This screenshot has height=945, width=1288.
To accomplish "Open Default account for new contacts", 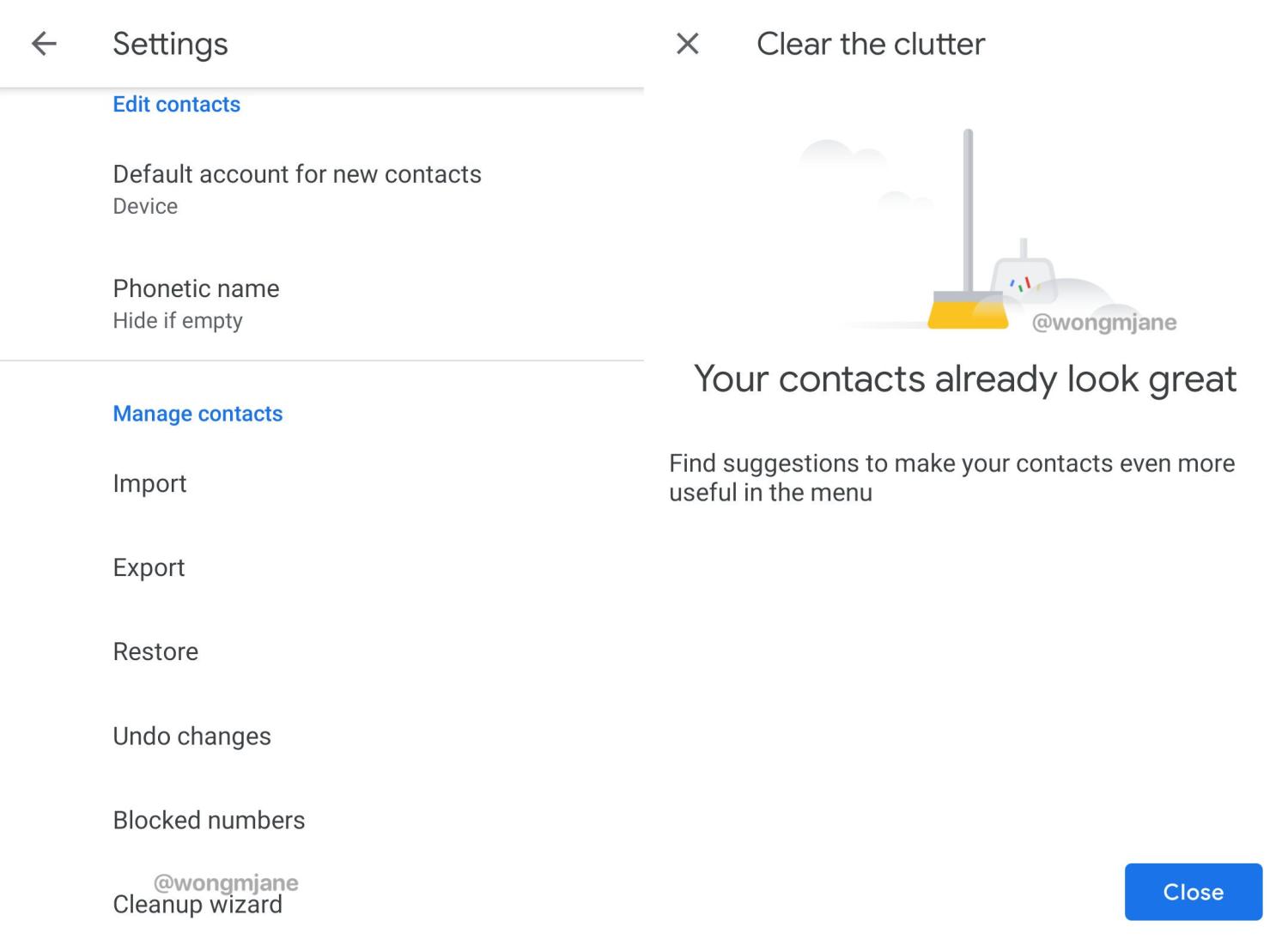I will 296,189.
